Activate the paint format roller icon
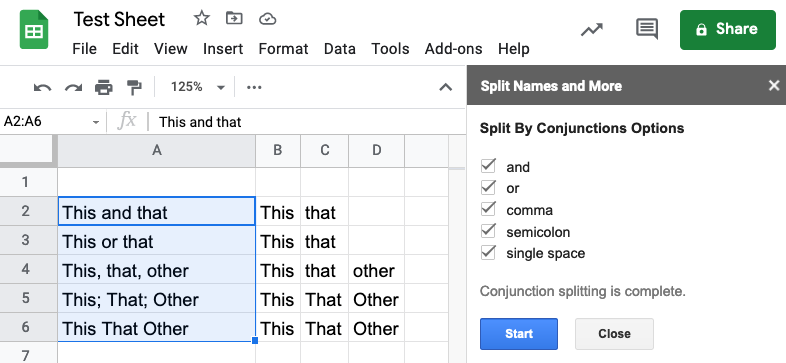This screenshot has width=786, height=363. point(134,87)
